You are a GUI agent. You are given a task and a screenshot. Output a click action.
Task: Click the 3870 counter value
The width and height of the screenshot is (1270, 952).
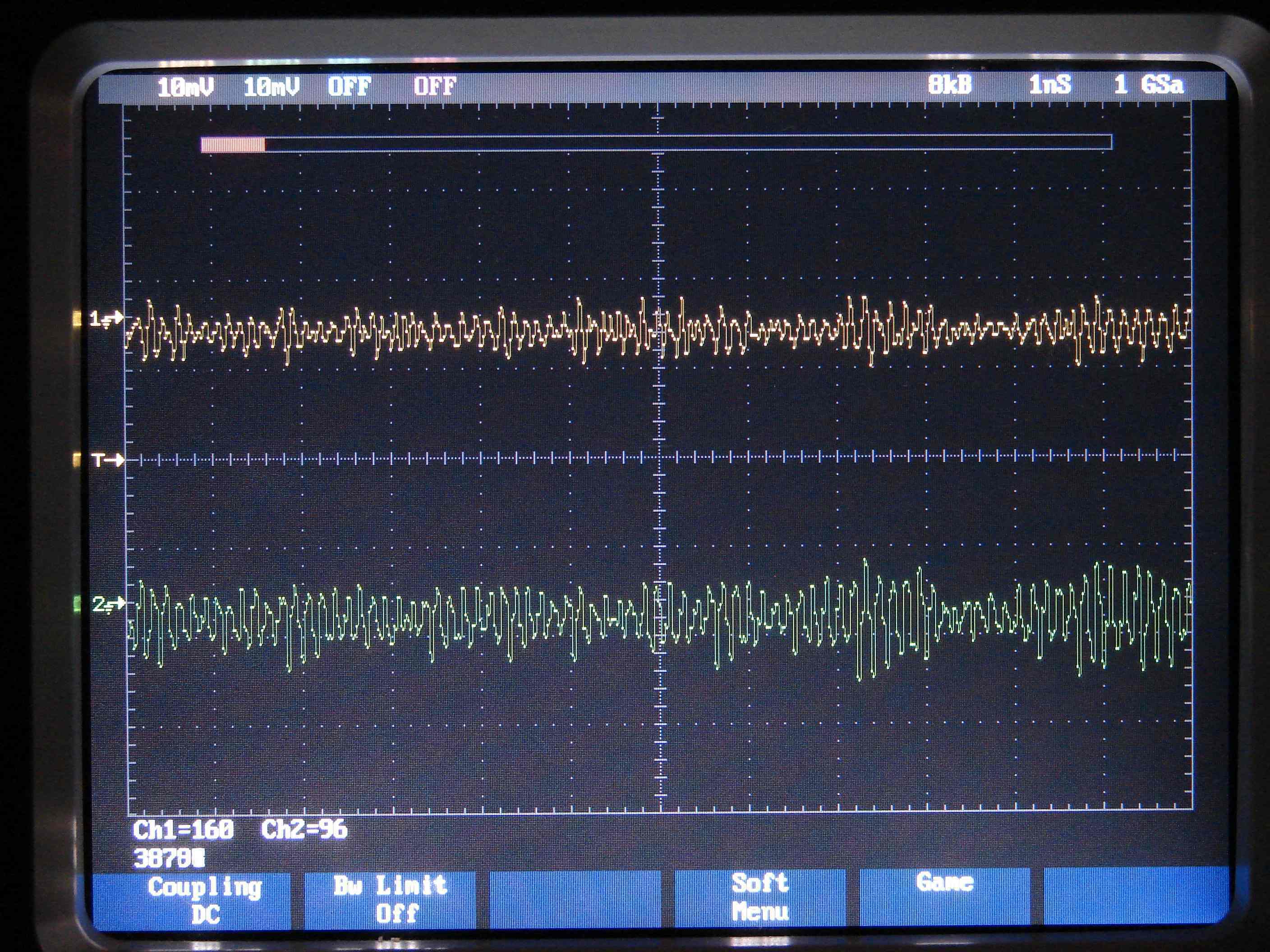[169, 859]
